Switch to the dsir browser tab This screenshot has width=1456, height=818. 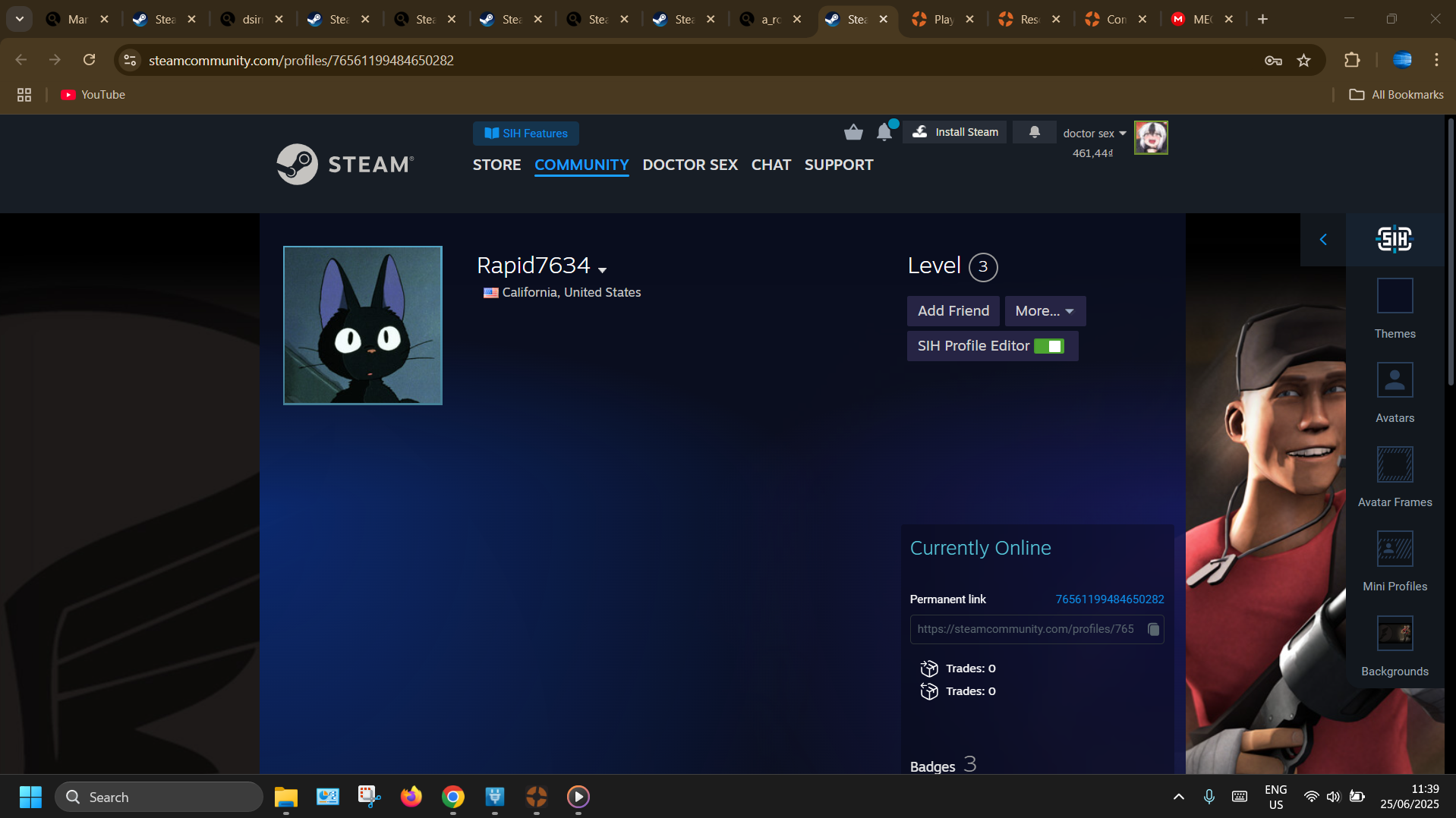(251, 19)
